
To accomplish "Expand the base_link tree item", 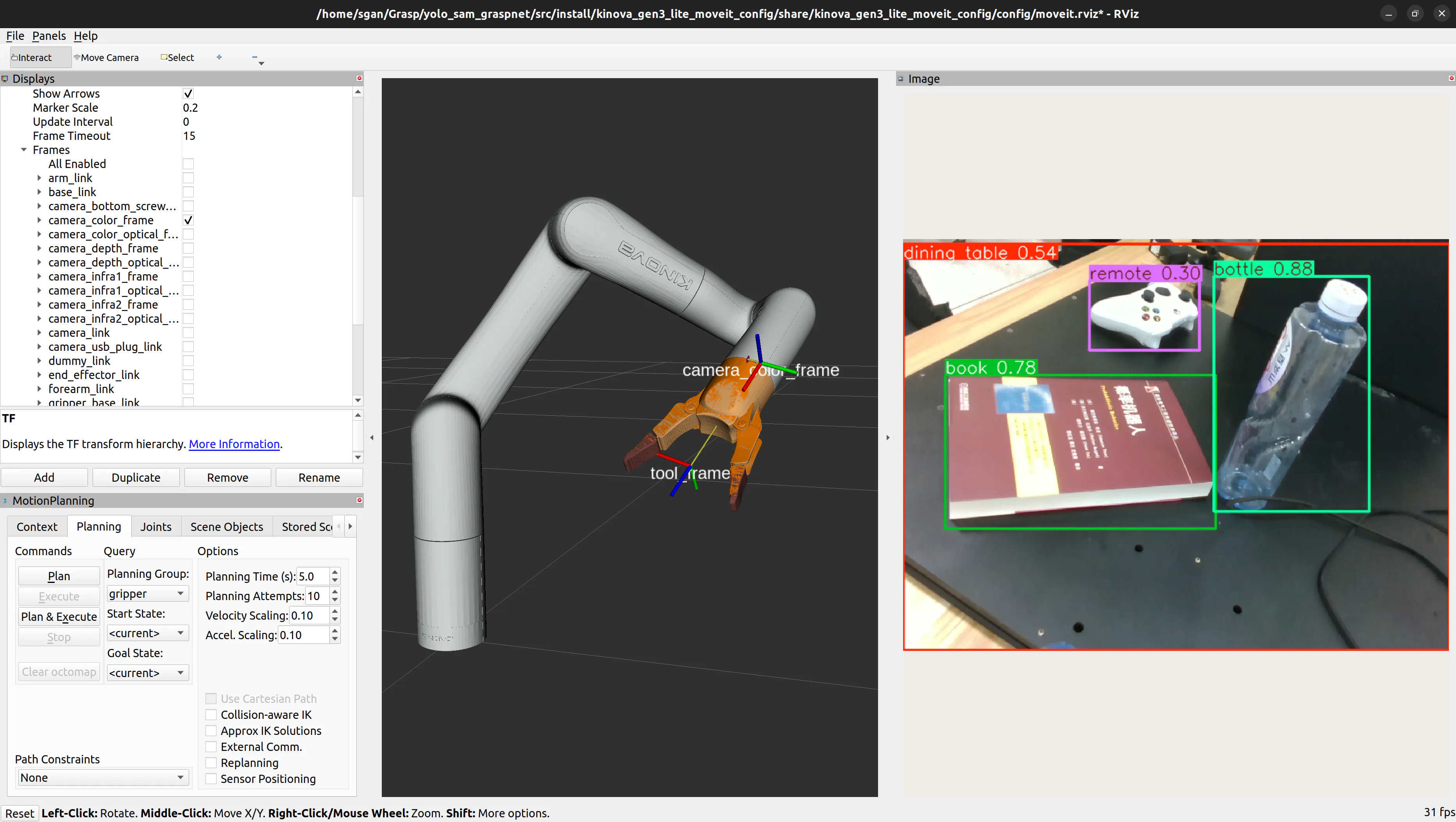I will [x=39, y=192].
